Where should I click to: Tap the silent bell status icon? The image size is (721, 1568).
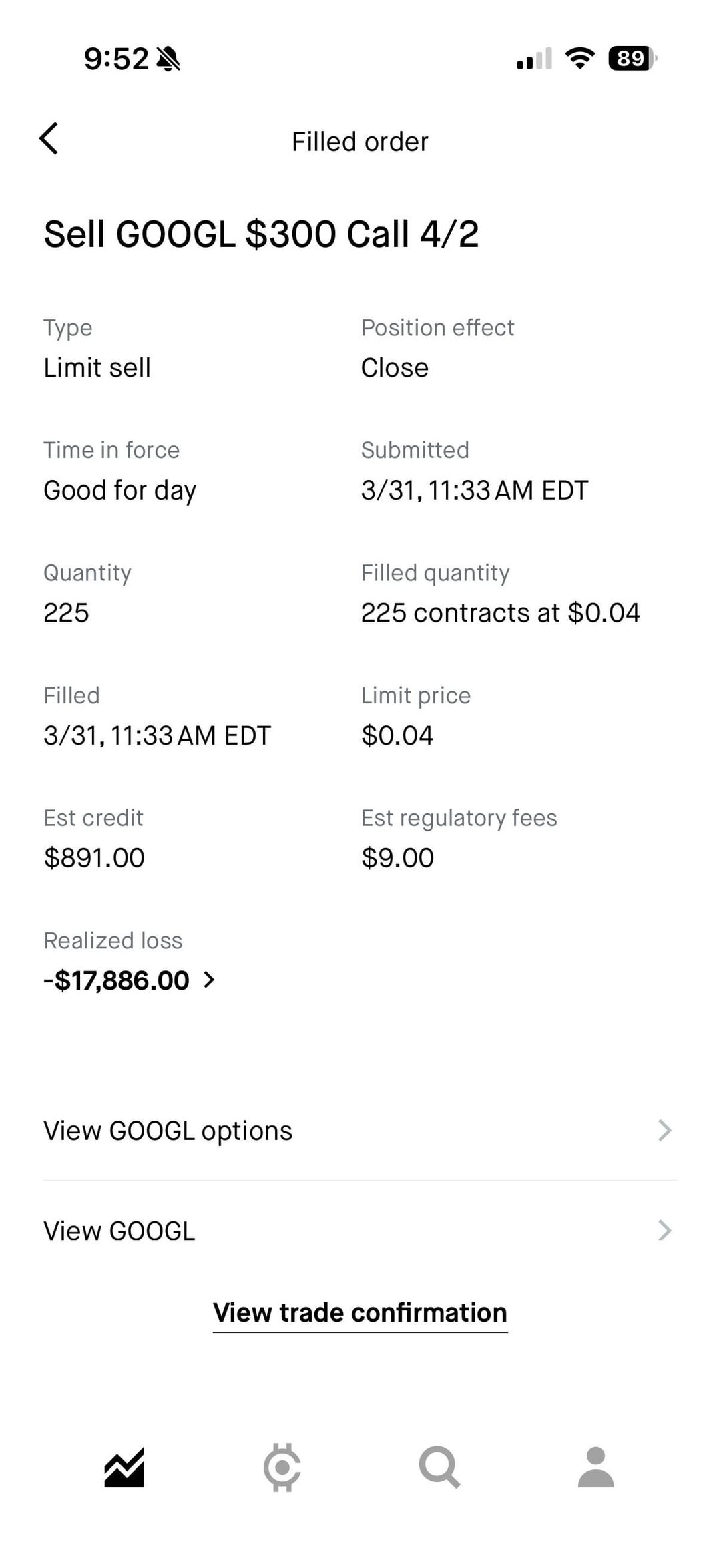(168, 59)
